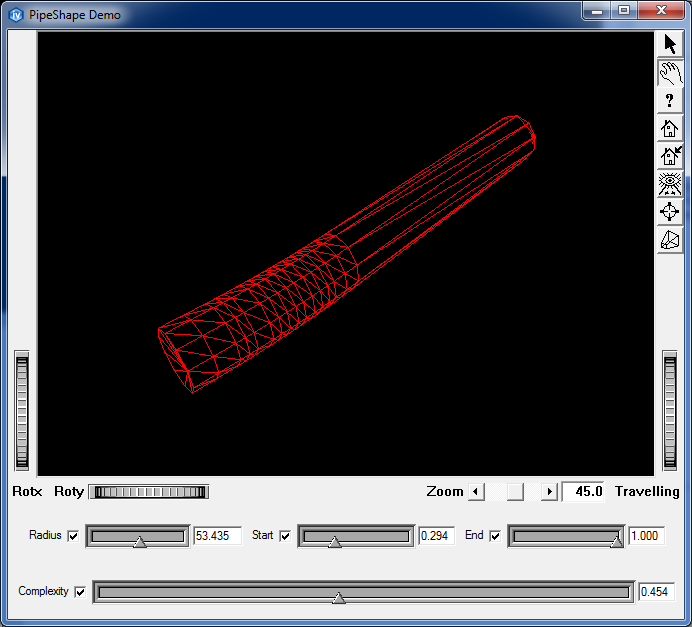Click the Complexity slider handle
692x627 pixels.
[x=339, y=597]
